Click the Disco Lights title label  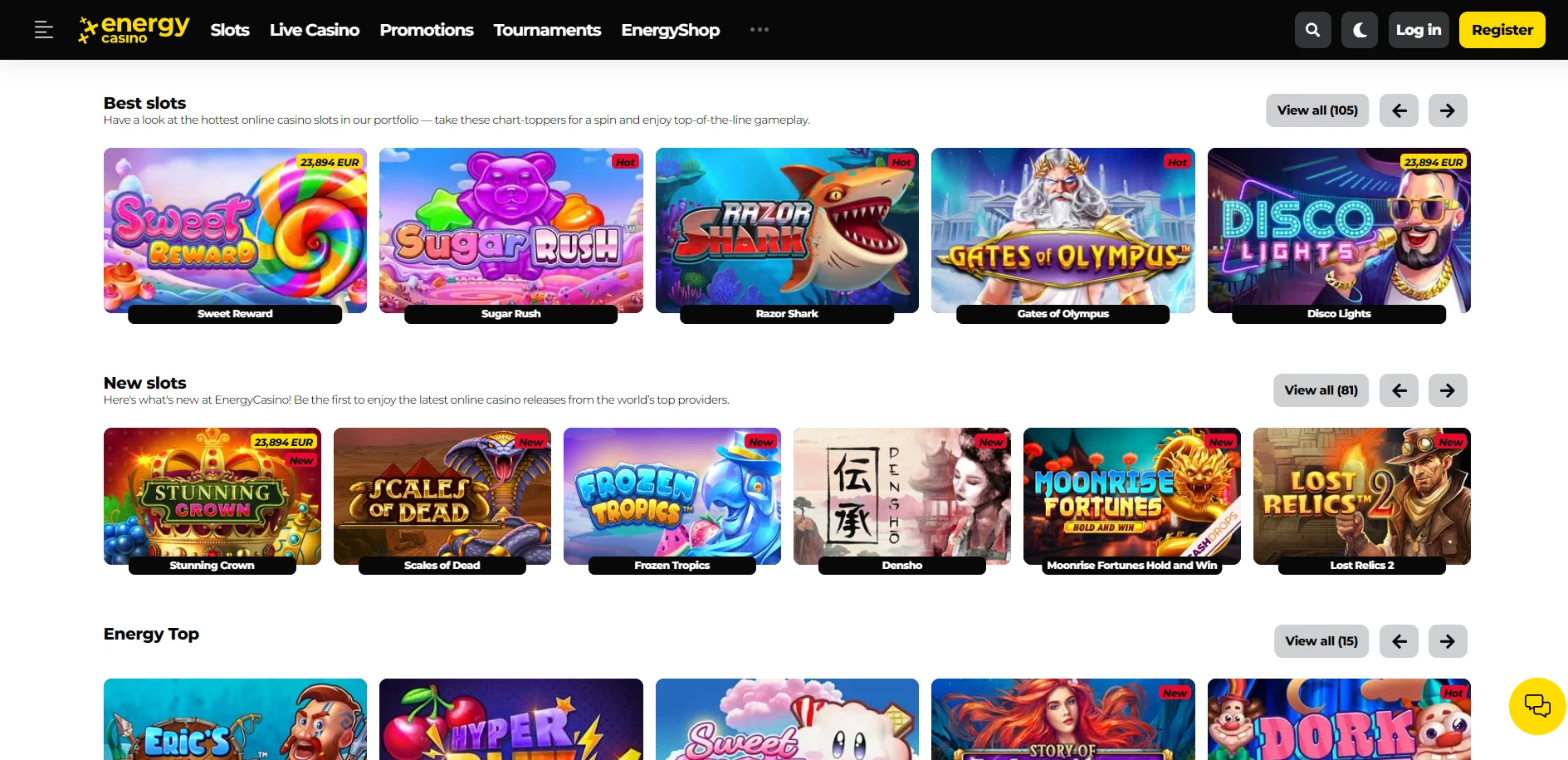(x=1339, y=314)
